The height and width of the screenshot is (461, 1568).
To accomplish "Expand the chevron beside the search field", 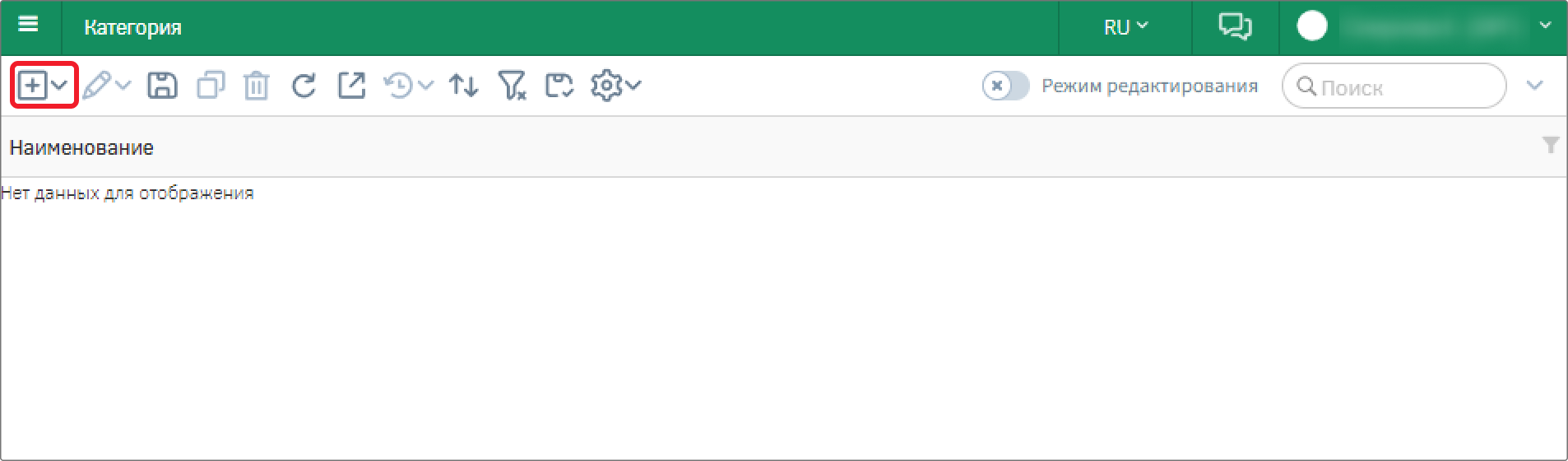I will click(x=1535, y=86).
